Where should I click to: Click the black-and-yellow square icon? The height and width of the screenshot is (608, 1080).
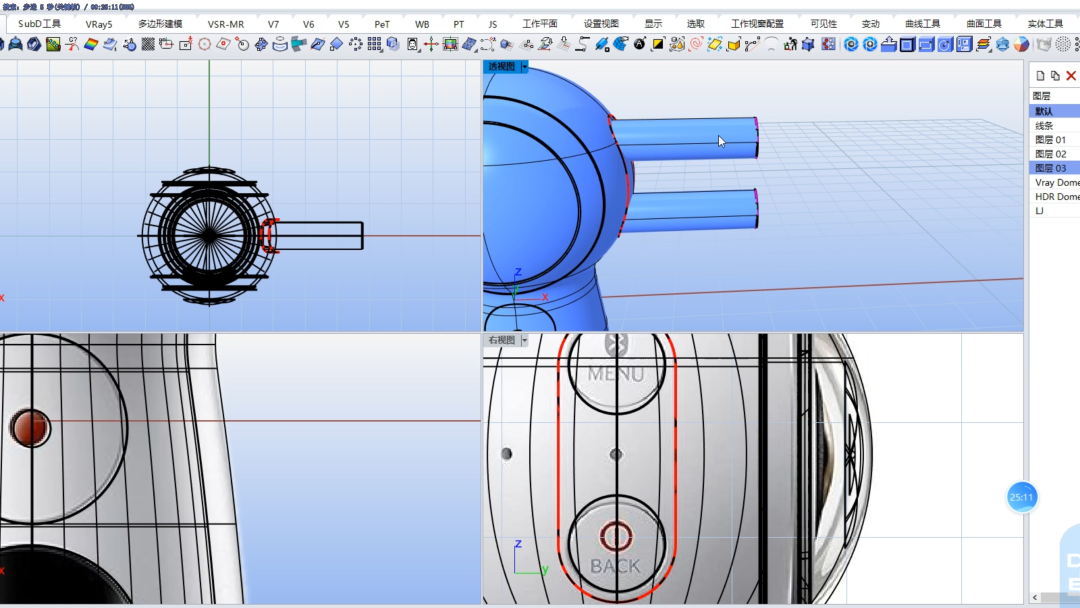point(658,45)
